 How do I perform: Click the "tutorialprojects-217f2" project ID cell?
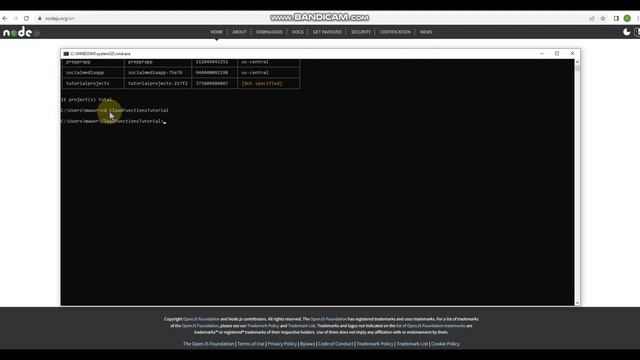(158, 83)
